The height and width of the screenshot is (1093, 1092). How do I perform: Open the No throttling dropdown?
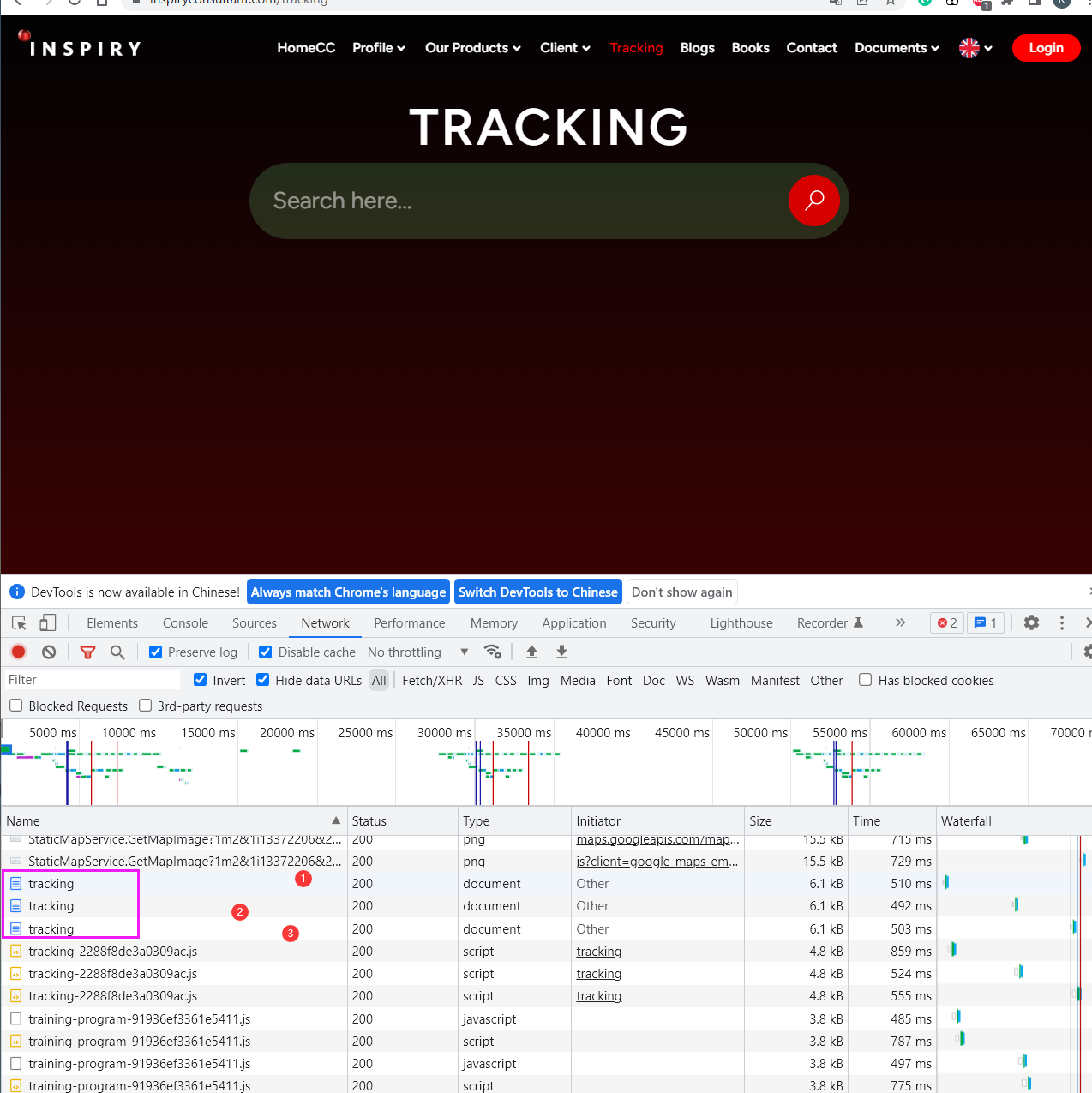417,652
